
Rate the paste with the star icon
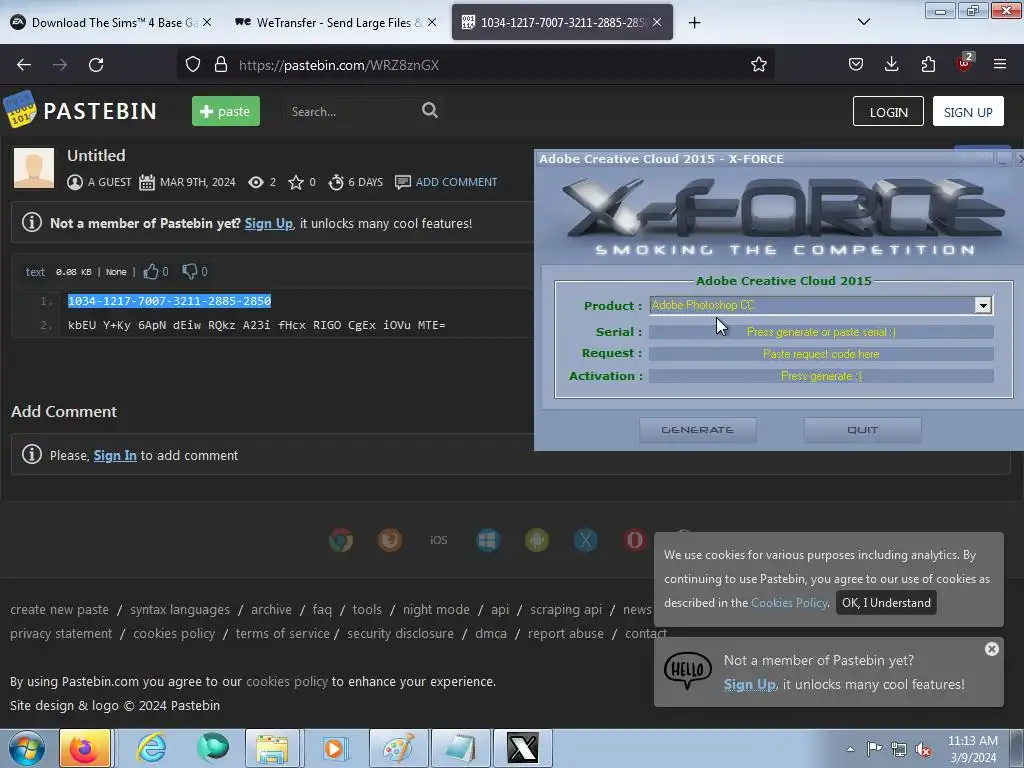pos(296,182)
